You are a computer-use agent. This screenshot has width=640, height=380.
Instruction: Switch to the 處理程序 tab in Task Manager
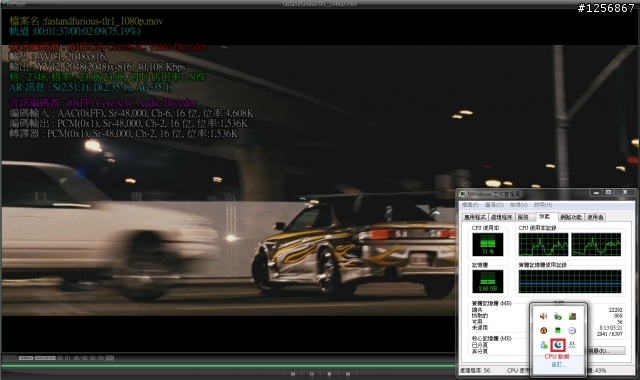[502, 217]
